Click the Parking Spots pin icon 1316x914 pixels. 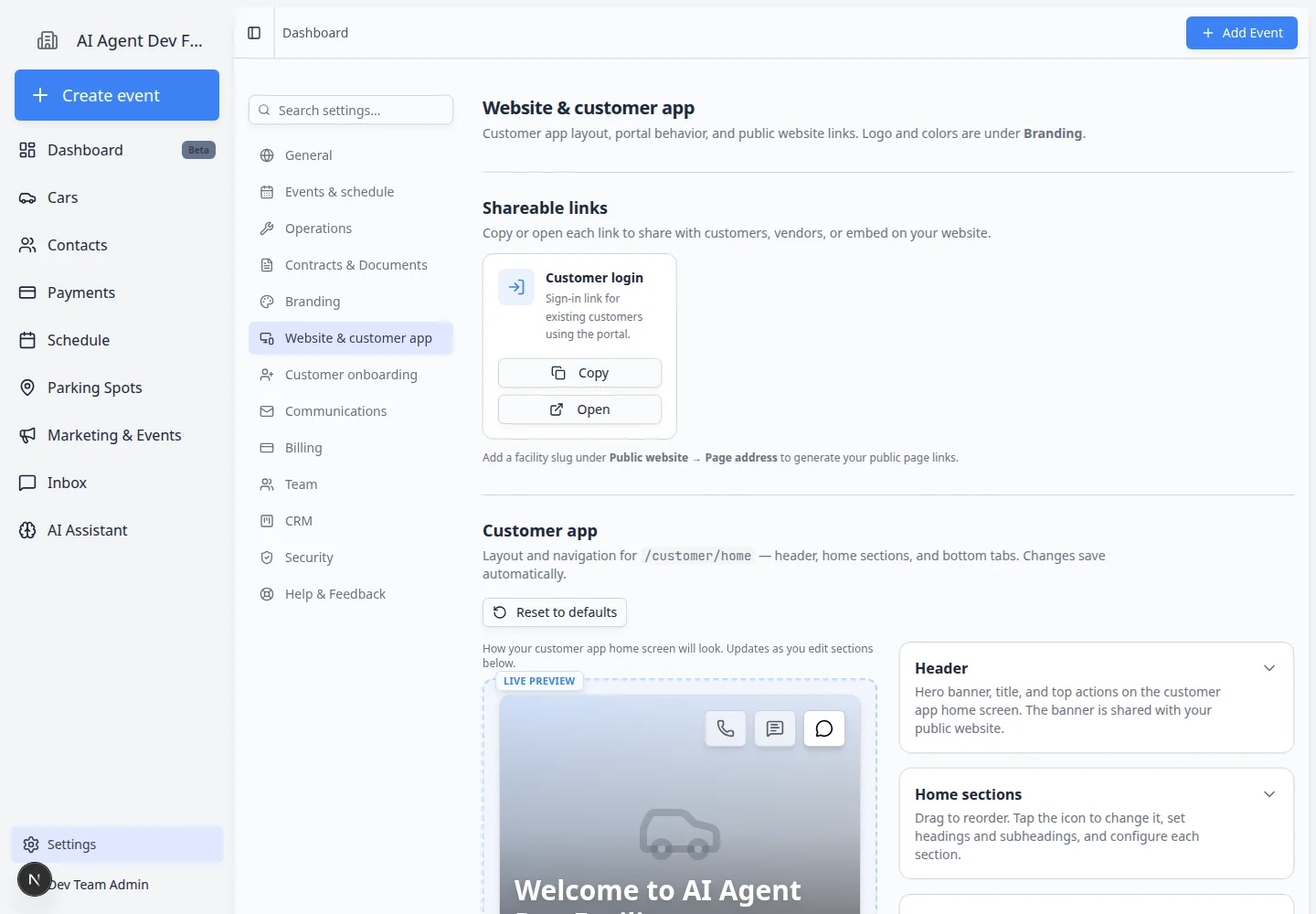point(27,388)
